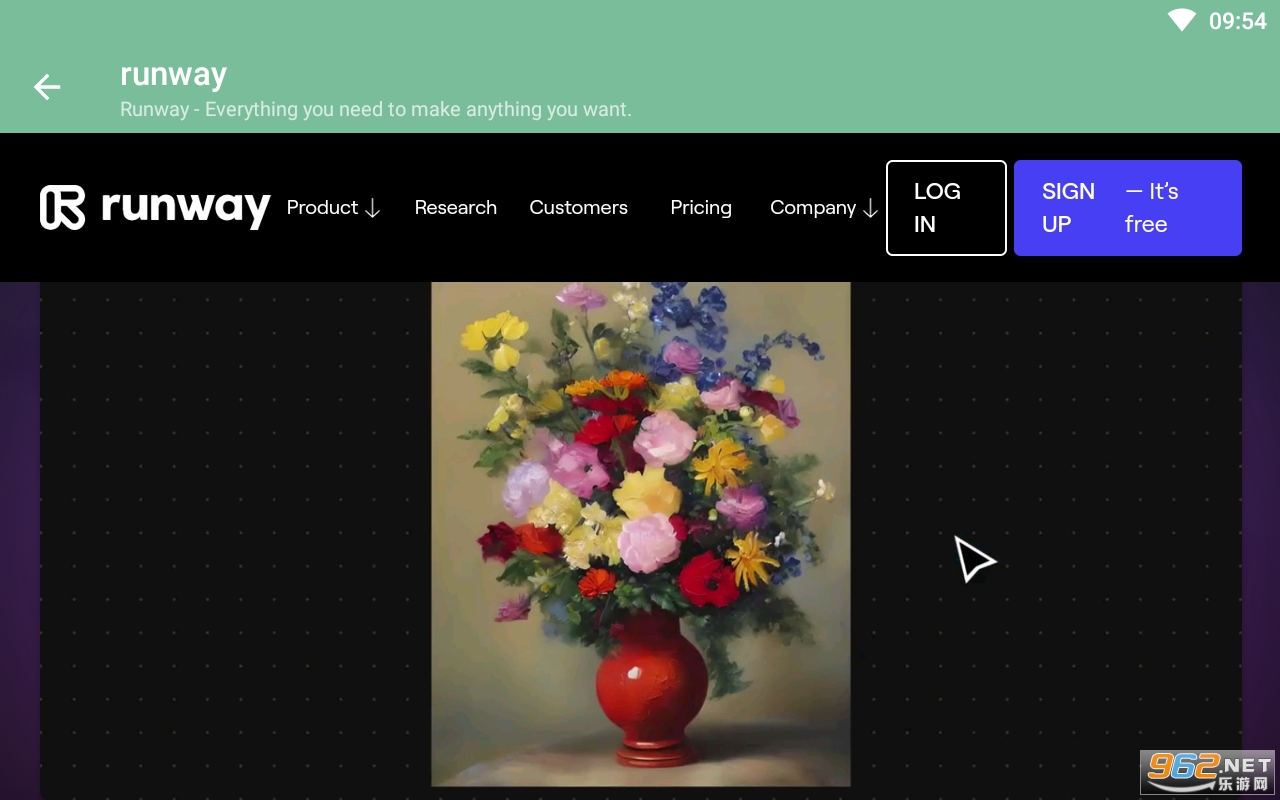
Task: Click the runway wordmark in navbar
Action: tap(185, 207)
